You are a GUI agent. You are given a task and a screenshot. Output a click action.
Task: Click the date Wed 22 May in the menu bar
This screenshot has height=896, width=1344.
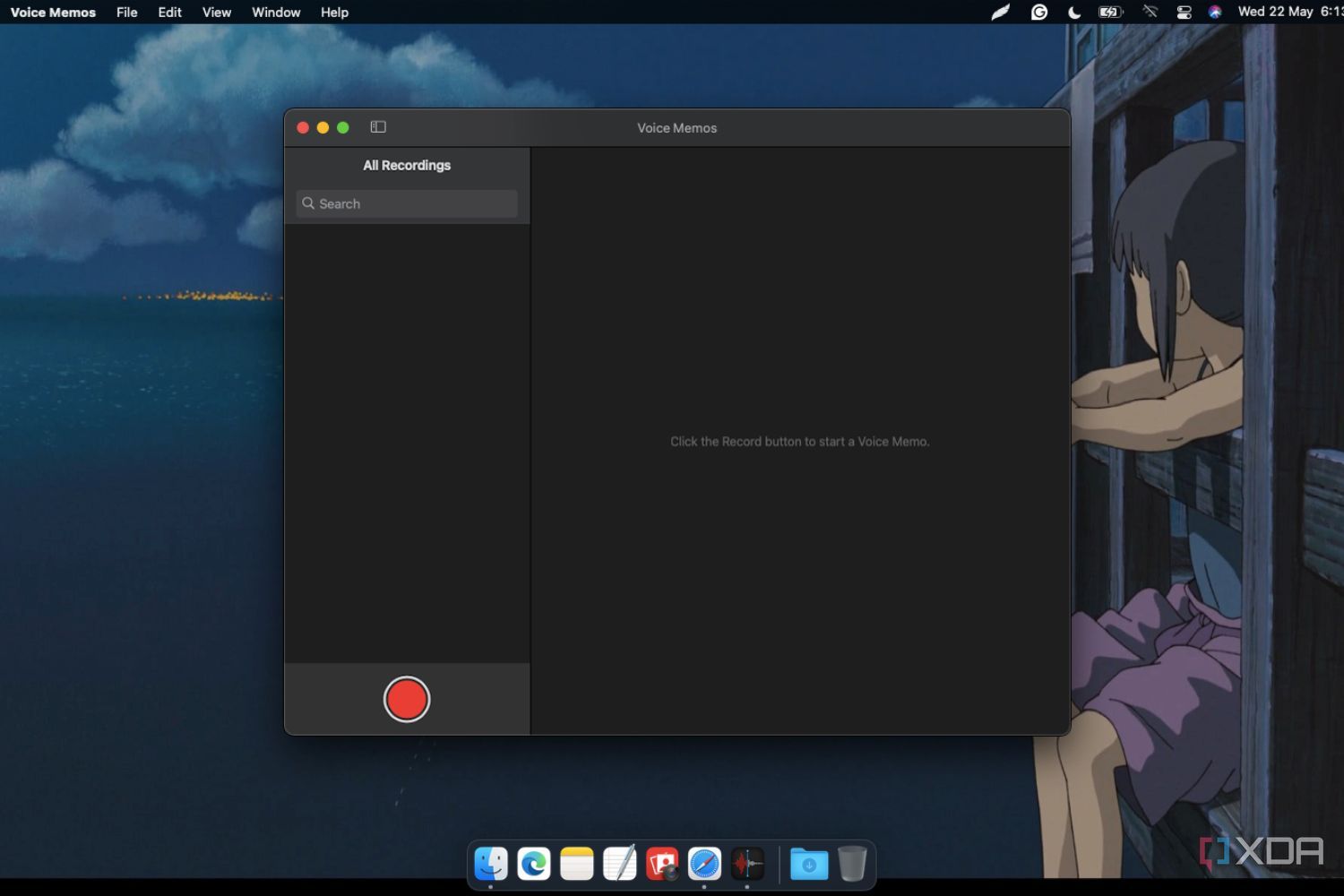1275,12
